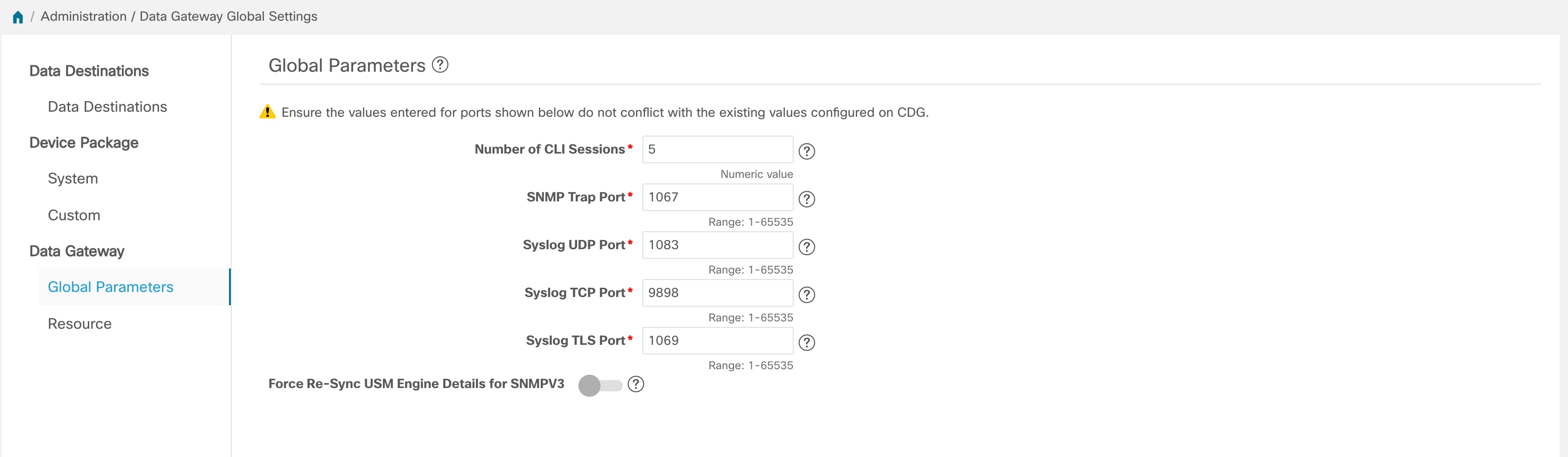Toggle Force Re-Sync USM Engine Details switch
Image resolution: width=1568 pixels, height=457 pixels.
coord(600,384)
